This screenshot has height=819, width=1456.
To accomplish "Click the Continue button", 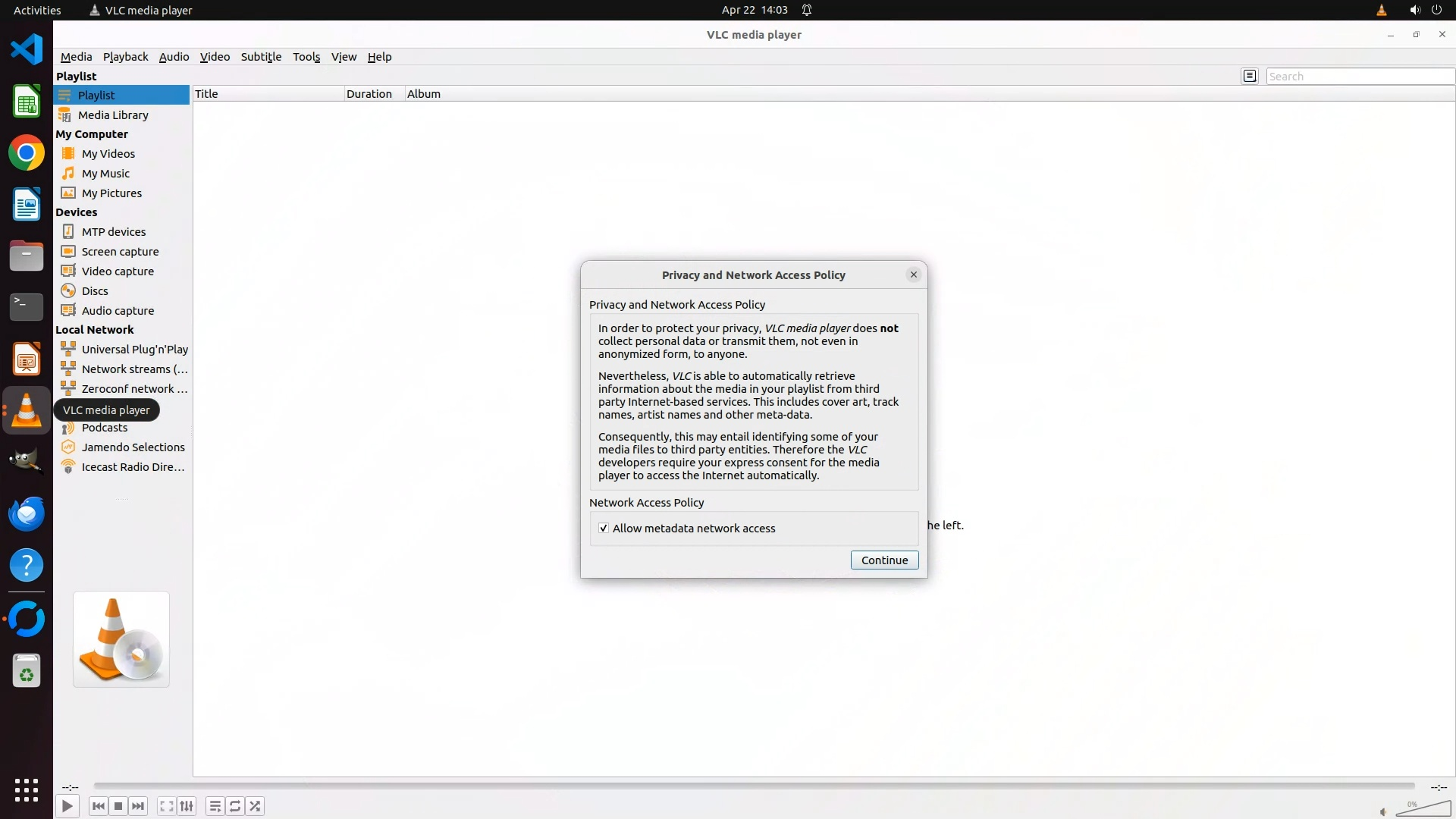I will 884,560.
